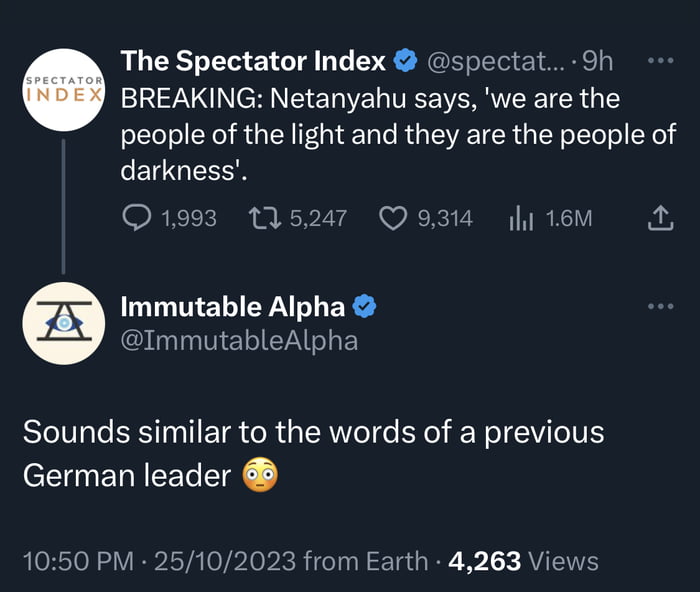Screen dimensions: 700x592
Task: Open The Spectator Index profile picture
Action: (x=64, y=89)
